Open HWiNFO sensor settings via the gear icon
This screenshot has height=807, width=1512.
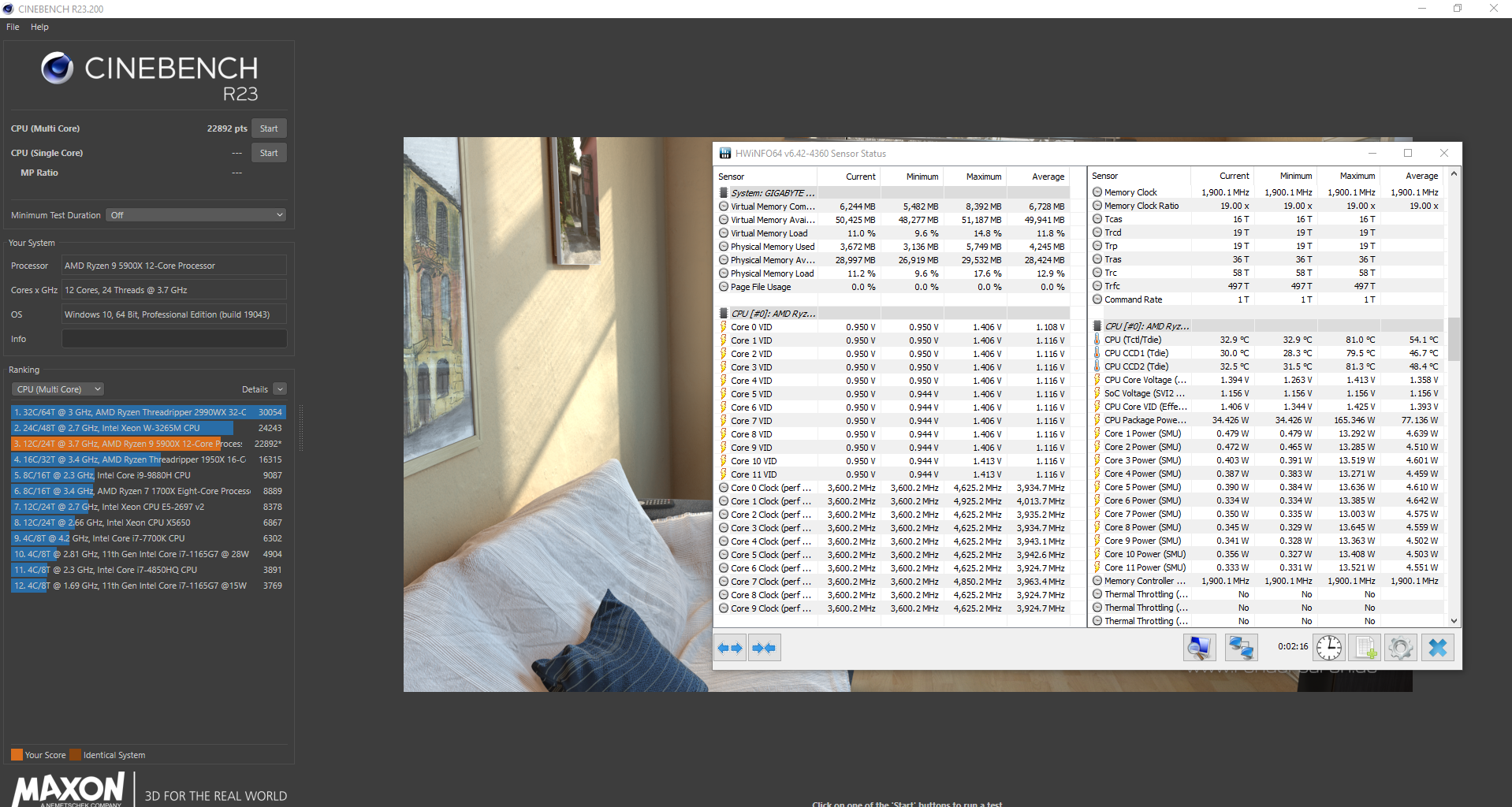pyautogui.click(x=1401, y=648)
